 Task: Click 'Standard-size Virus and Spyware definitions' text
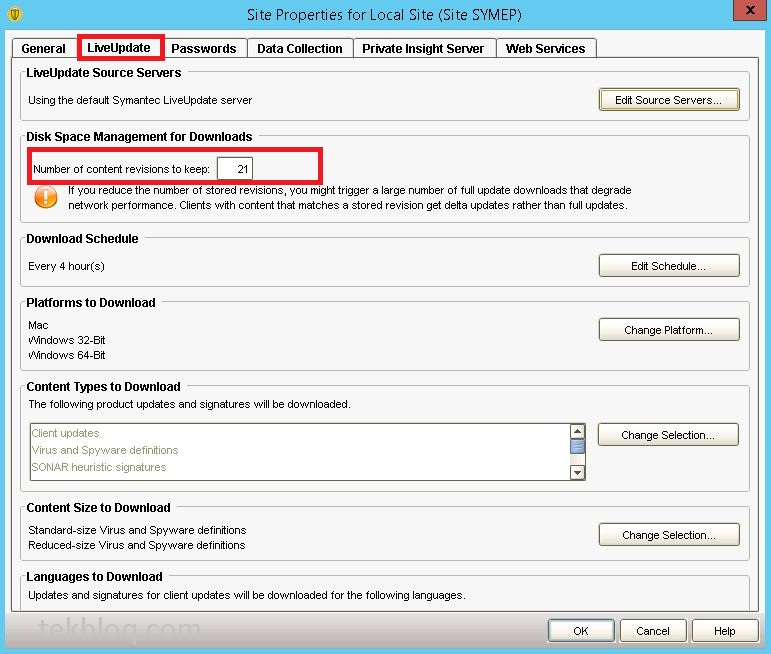pyautogui.click(x=137, y=530)
